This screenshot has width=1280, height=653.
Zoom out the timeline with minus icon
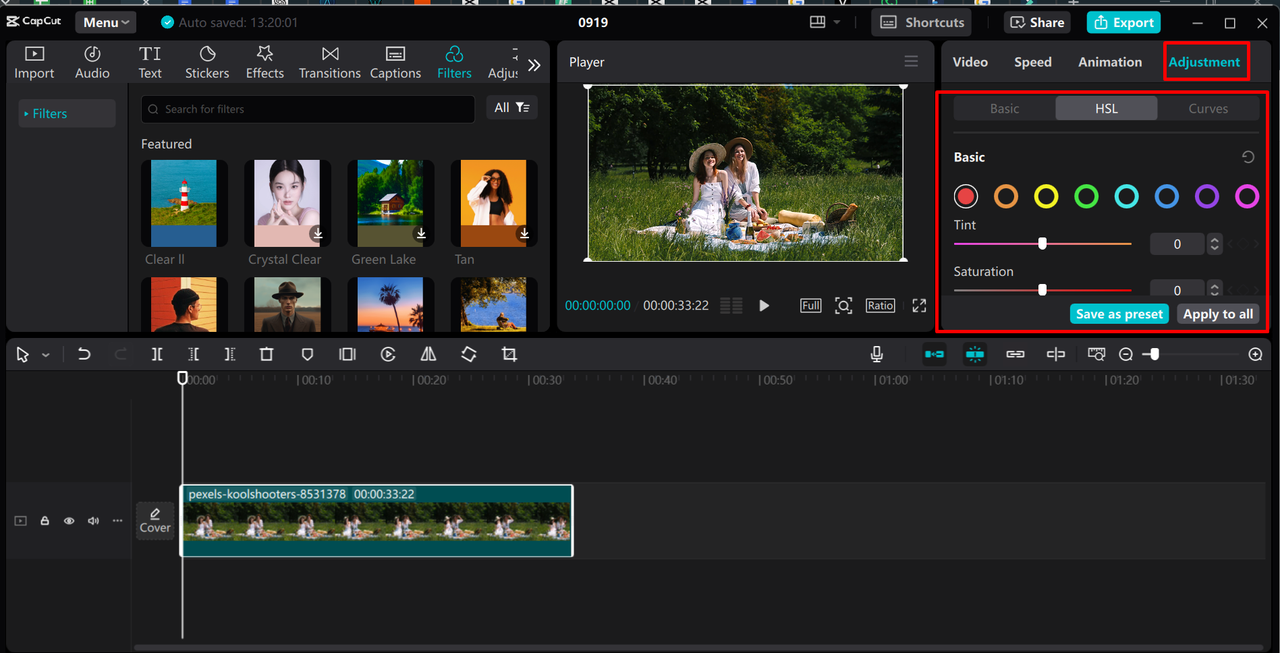1126,354
